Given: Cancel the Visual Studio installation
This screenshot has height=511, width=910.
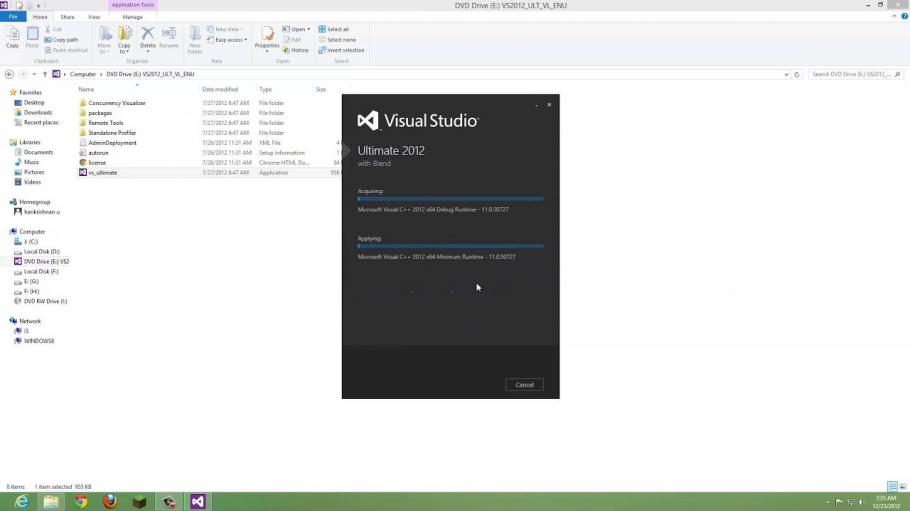Looking at the screenshot, I should [x=524, y=385].
